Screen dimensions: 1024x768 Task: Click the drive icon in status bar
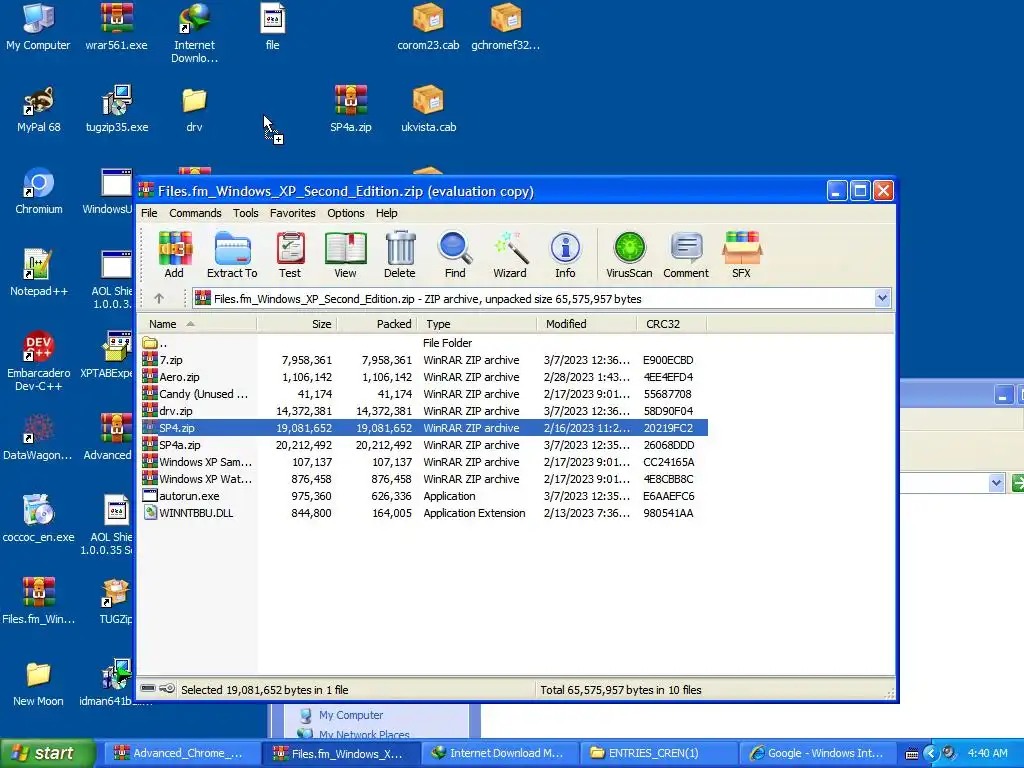point(148,689)
